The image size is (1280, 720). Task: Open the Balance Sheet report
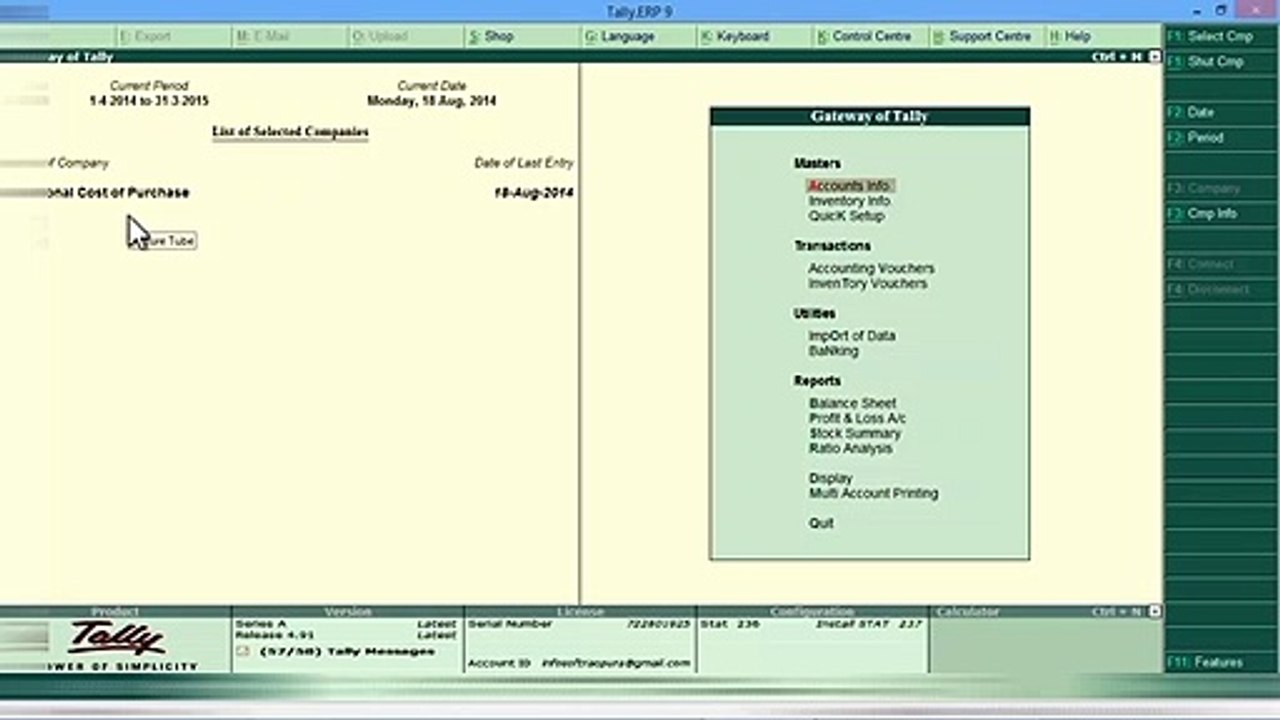pyautogui.click(x=853, y=403)
